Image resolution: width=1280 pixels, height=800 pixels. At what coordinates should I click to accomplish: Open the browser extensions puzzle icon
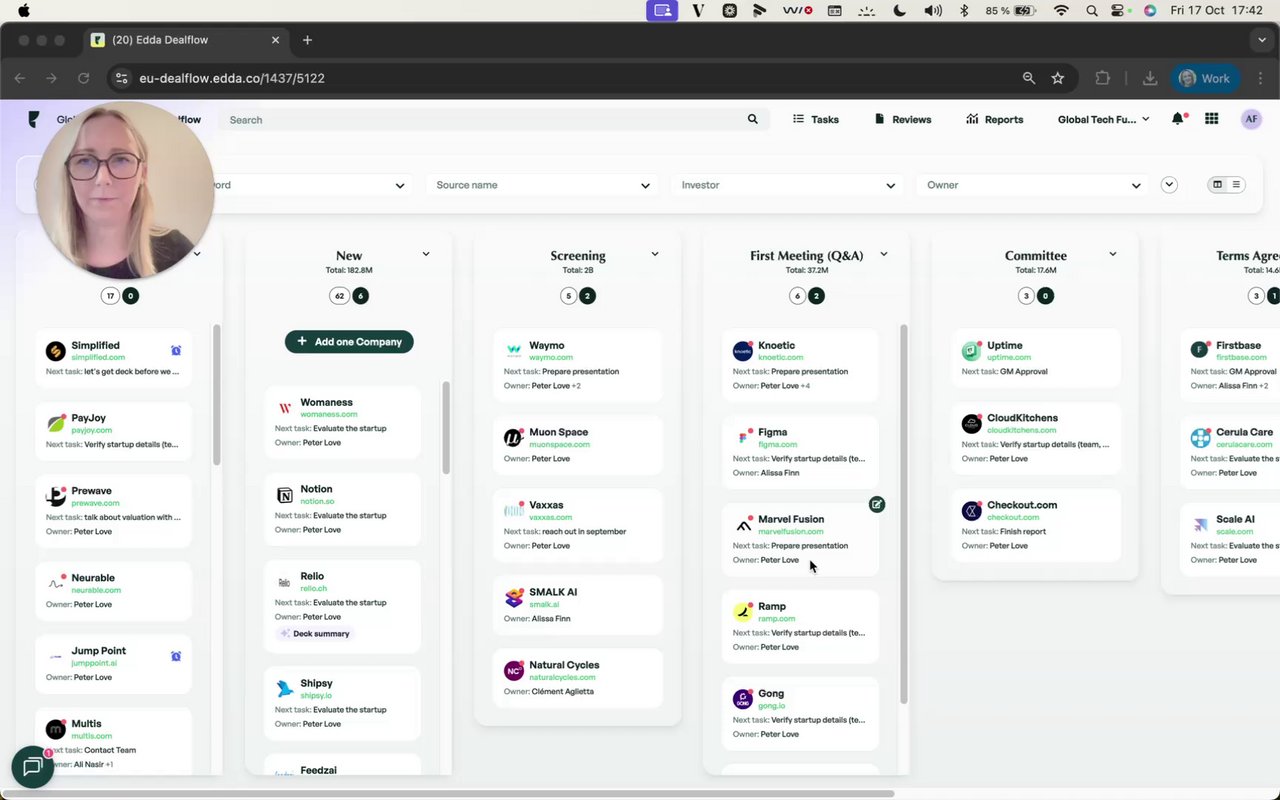[1103, 78]
